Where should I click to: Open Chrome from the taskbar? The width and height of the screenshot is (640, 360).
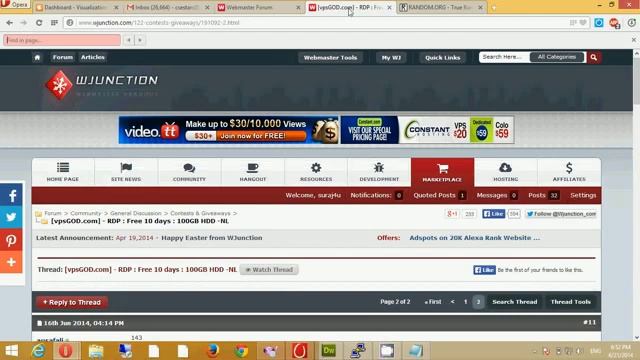pyautogui.click(x=241, y=351)
